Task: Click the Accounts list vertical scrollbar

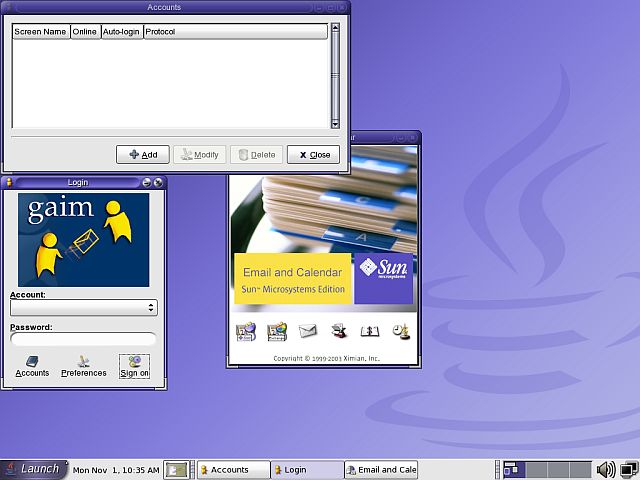Action: [x=335, y=76]
